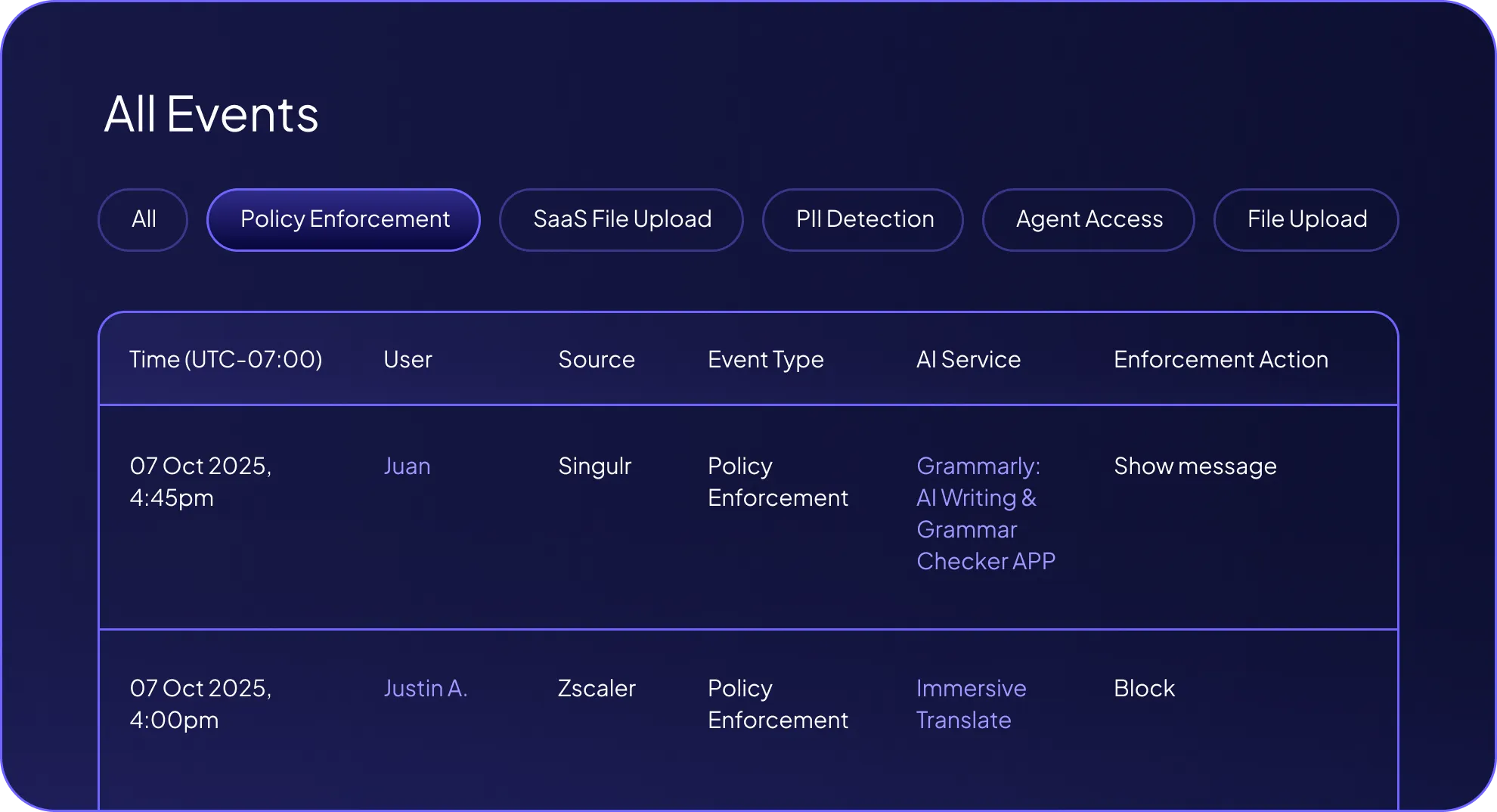Select the 4:45pm Singulr event row
The width and height of the screenshot is (1497, 812).
pos(748,514)
